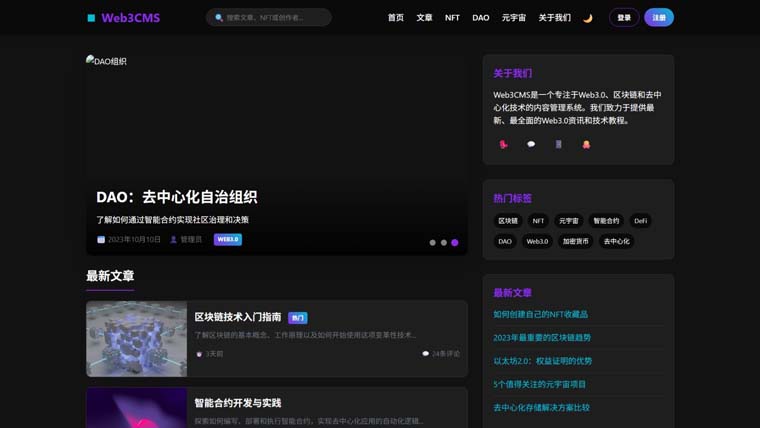Open link 5个值得关注的元宇宙项目
The image size is (760, 428).
[539, 384]
